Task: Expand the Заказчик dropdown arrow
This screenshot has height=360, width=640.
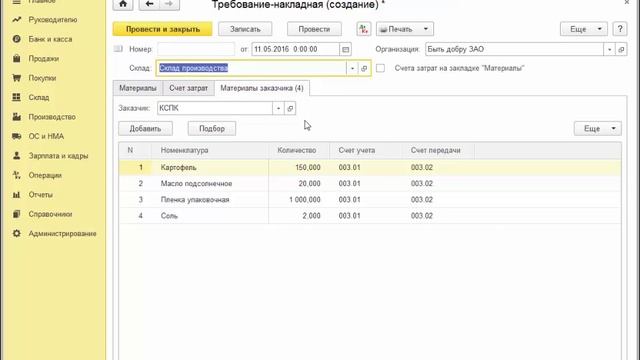Action: click(x=278, y=109)
